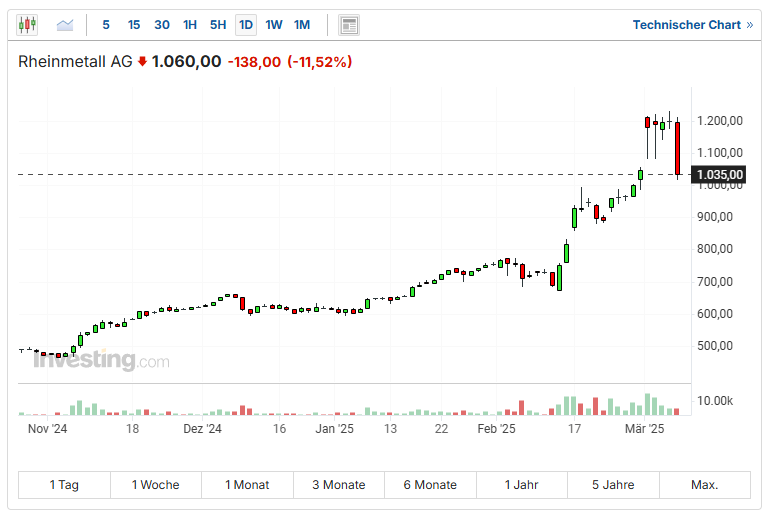The height and width of the screenshot is (518, 770).
Task: Open the Technischer Chart link
Action: (692, 25)
